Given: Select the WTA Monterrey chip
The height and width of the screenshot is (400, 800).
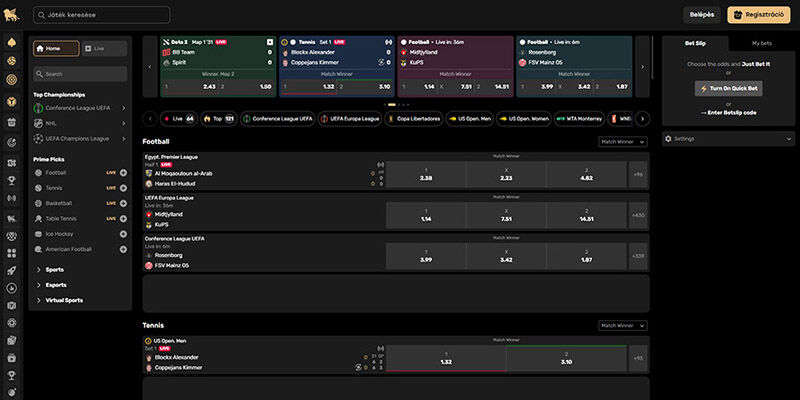Looking at the screenshot, I should coord(579,119).
